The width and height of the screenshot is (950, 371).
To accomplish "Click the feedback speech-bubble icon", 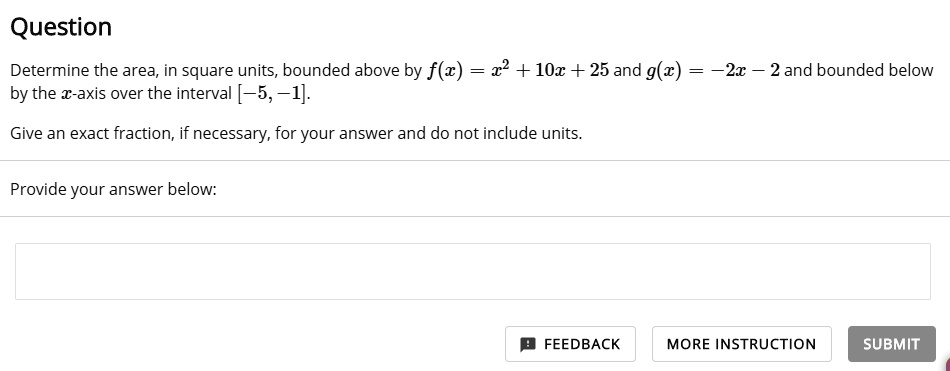I will (528, 344).
